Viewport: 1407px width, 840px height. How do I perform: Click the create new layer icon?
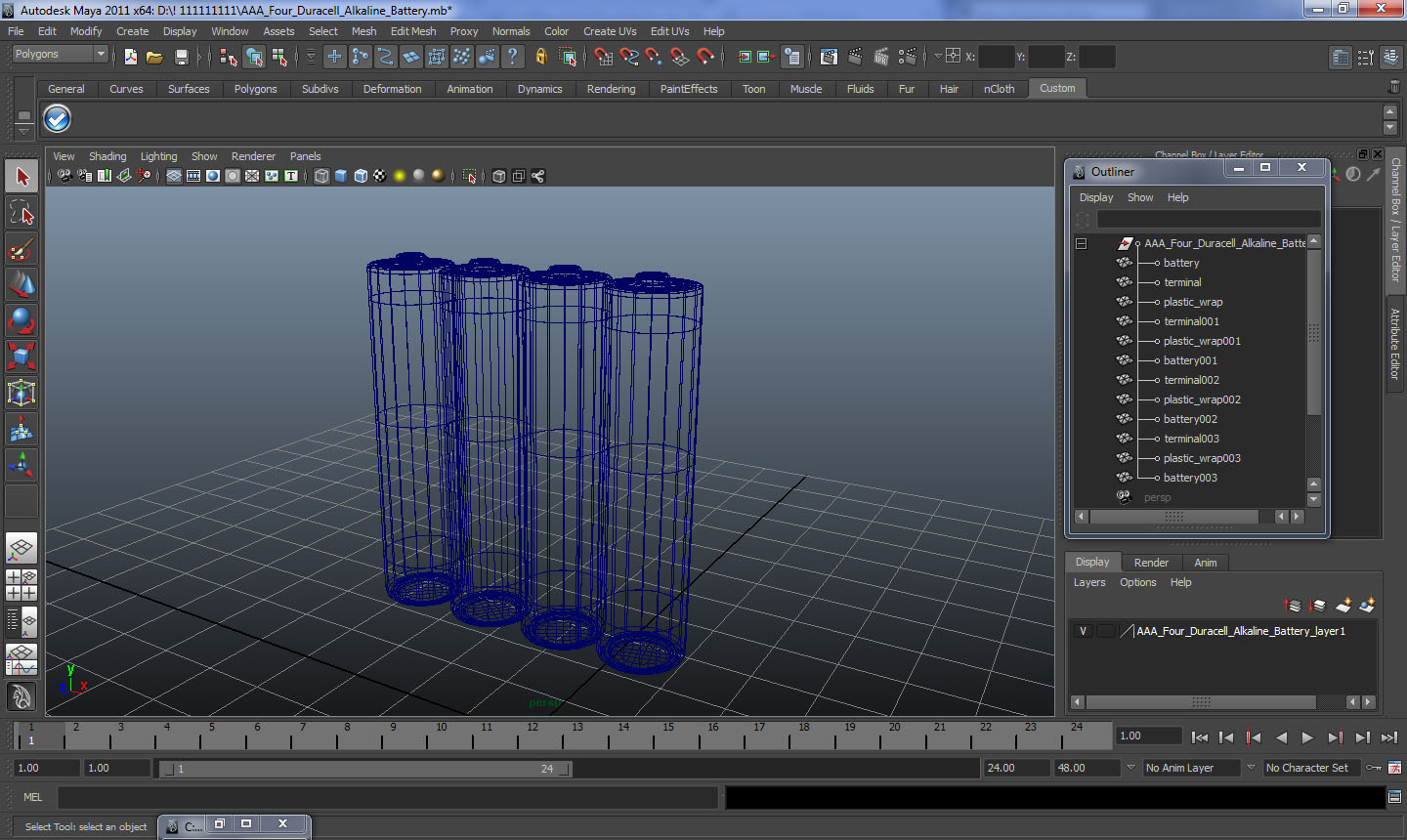click(1344, 606)
